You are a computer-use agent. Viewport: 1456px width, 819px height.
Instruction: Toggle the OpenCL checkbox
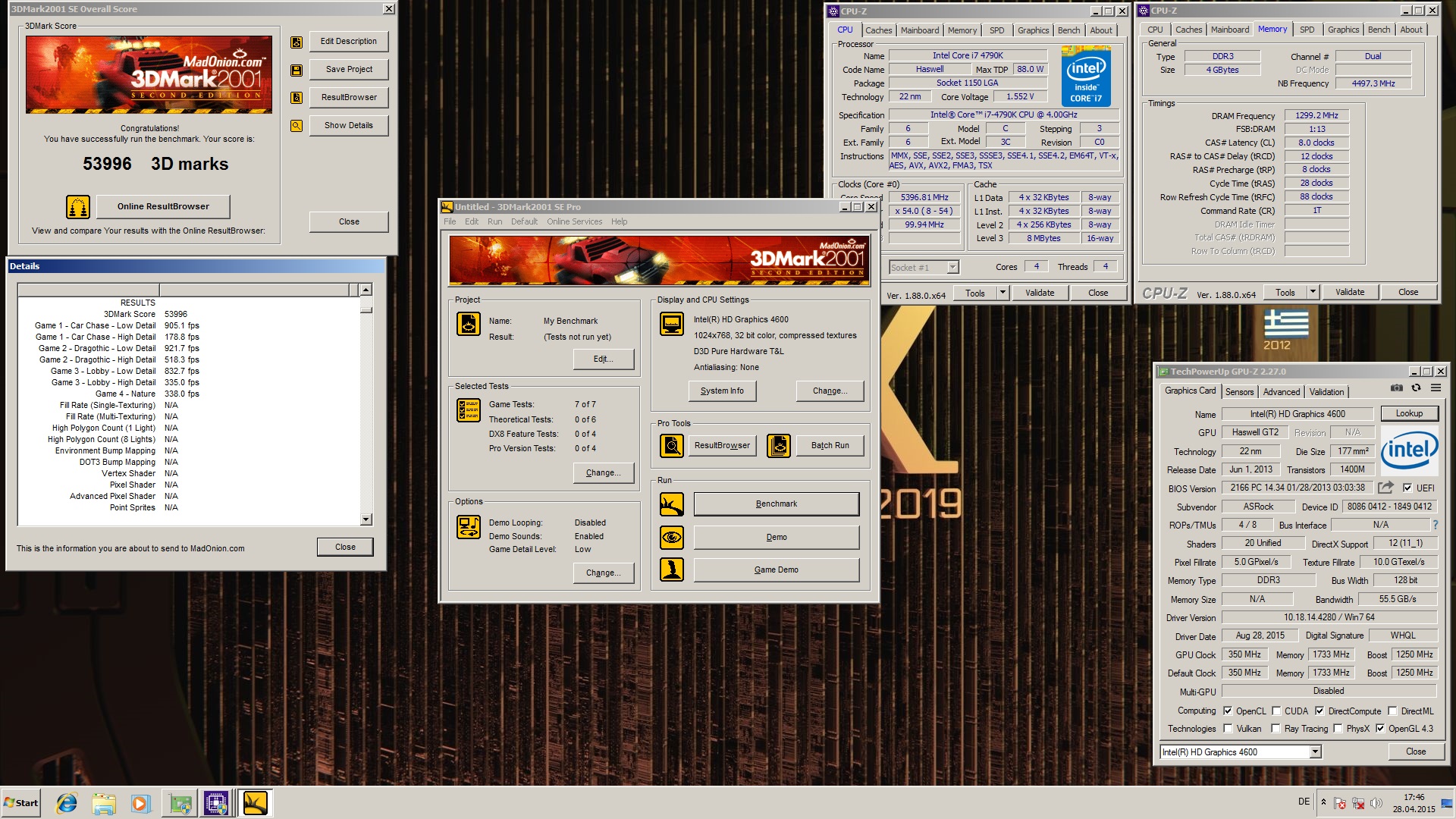pos(1228,711)
